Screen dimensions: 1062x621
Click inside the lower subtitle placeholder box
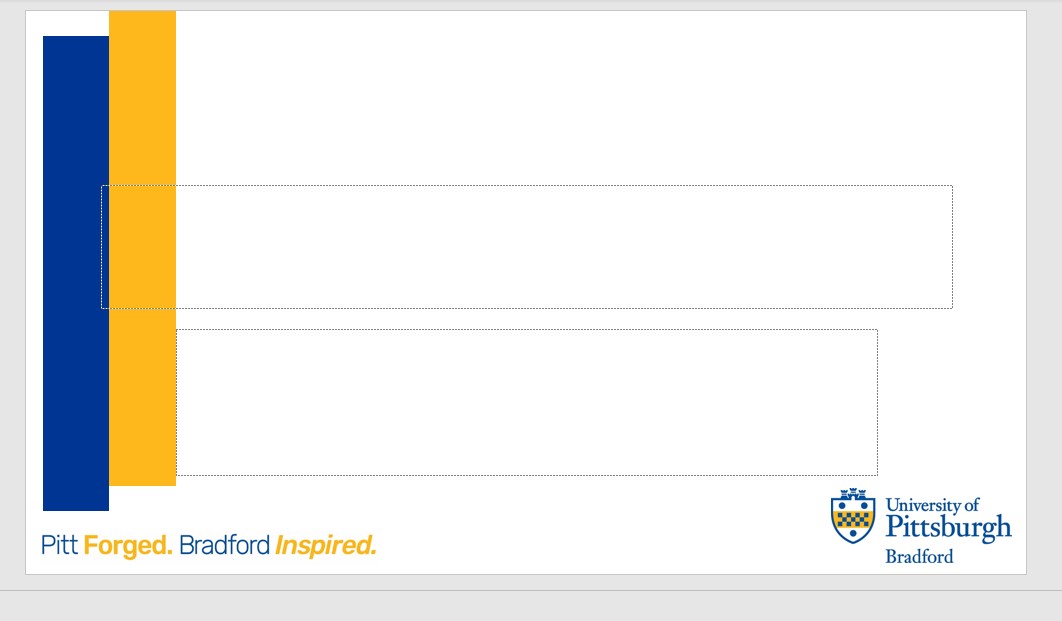click(x=527, y=402)
